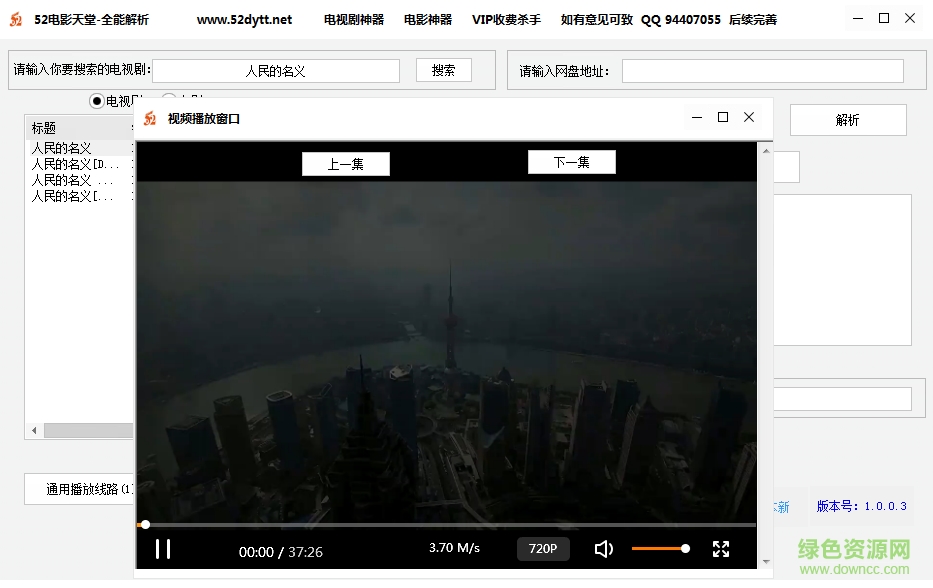Click the 网盘地址 input field

tap(762, 71)
